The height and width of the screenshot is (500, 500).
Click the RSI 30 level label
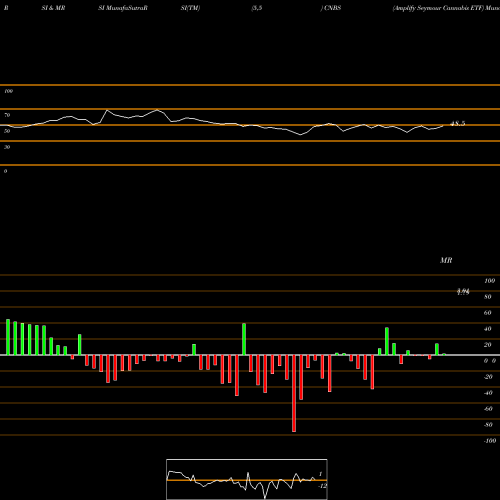(x=7, y=147)
